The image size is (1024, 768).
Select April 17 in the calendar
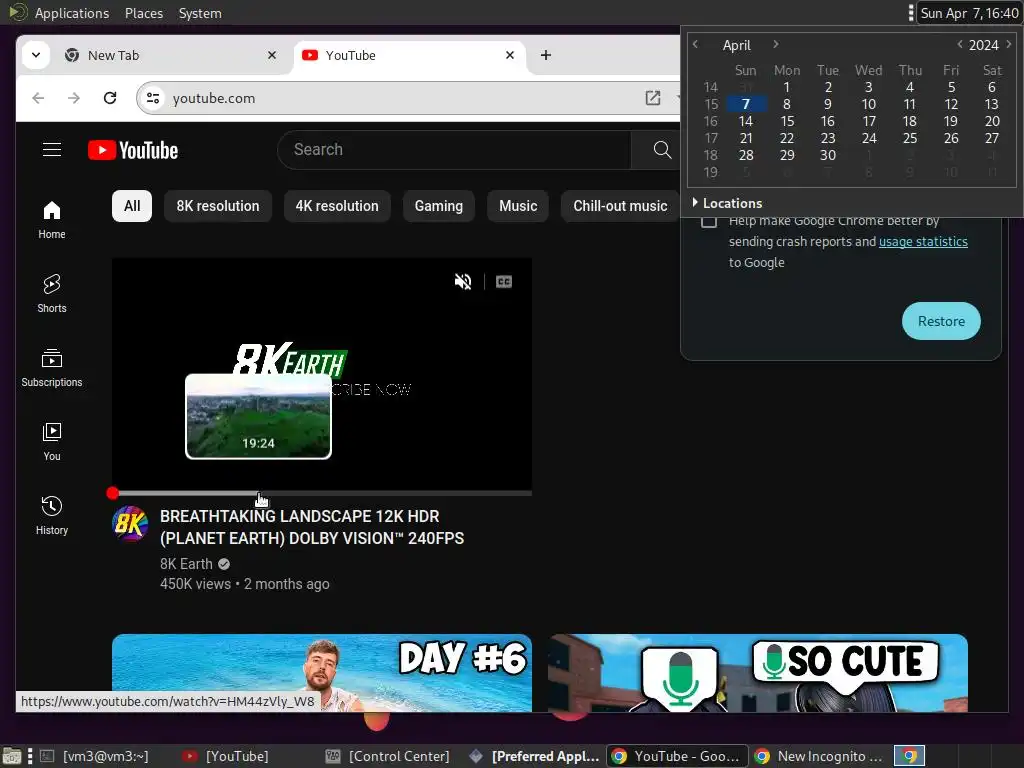point(869,121)
